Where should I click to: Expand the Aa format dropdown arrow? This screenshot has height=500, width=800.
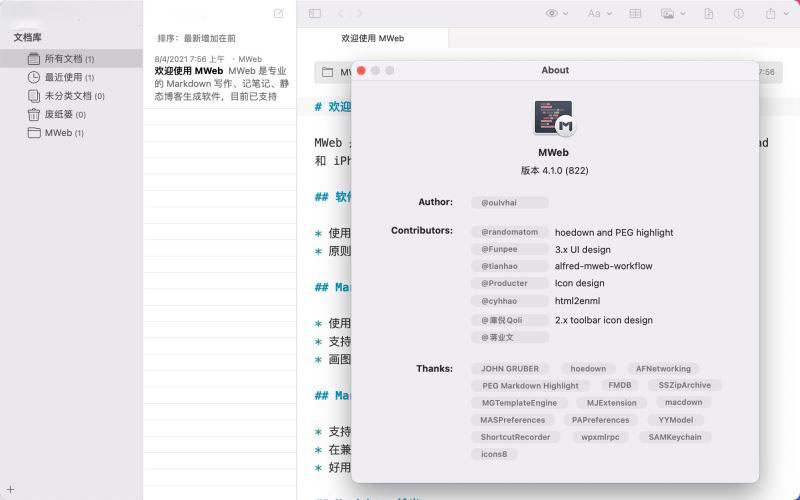click(x=609, y=14)
